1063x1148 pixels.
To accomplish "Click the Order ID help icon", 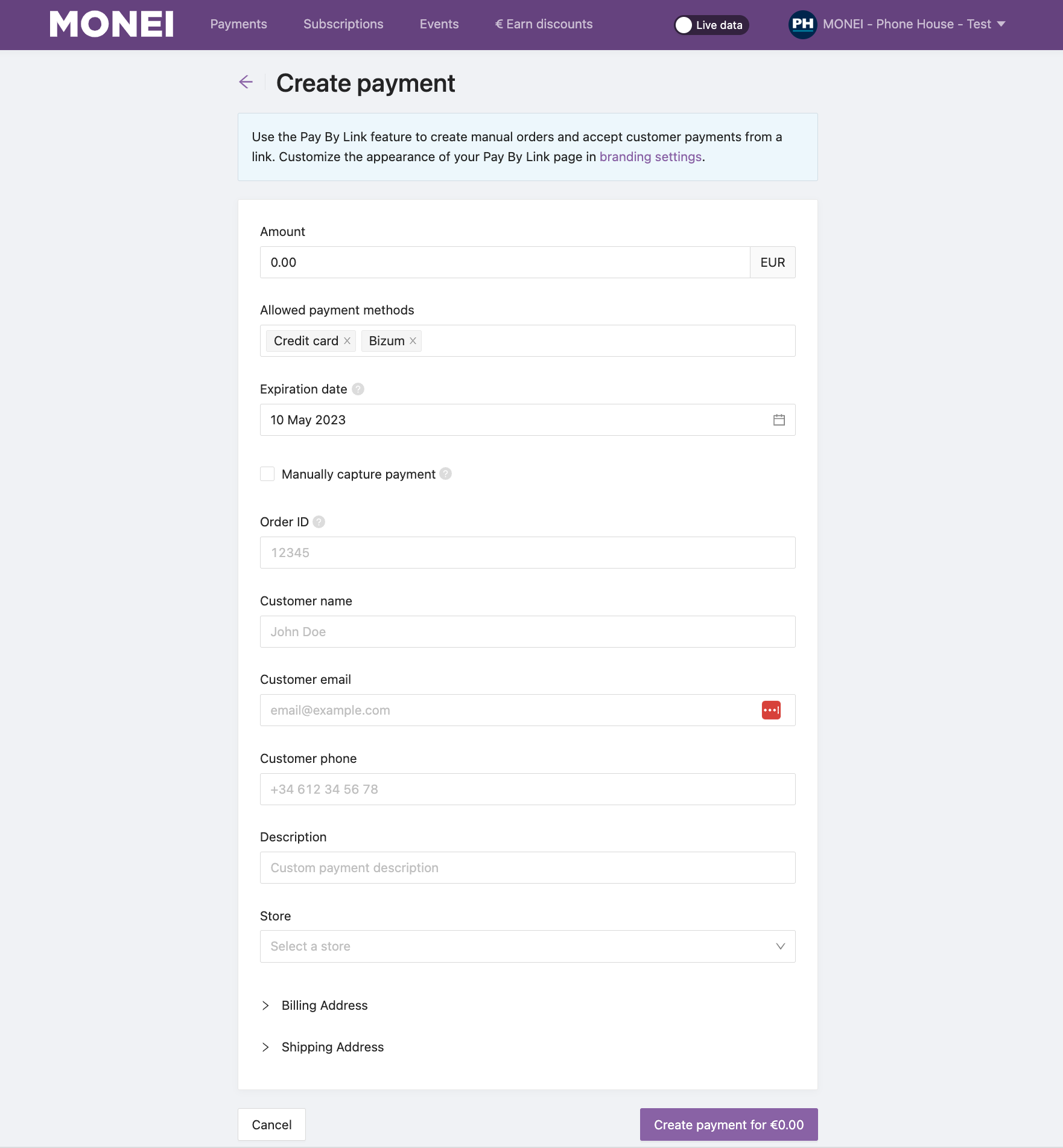I will pyautogui.click(x=319, y=522).
